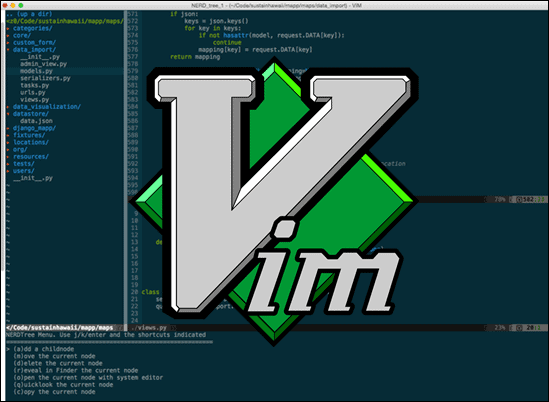Expand the django_mapp/ folder arrow

point(8,128)
